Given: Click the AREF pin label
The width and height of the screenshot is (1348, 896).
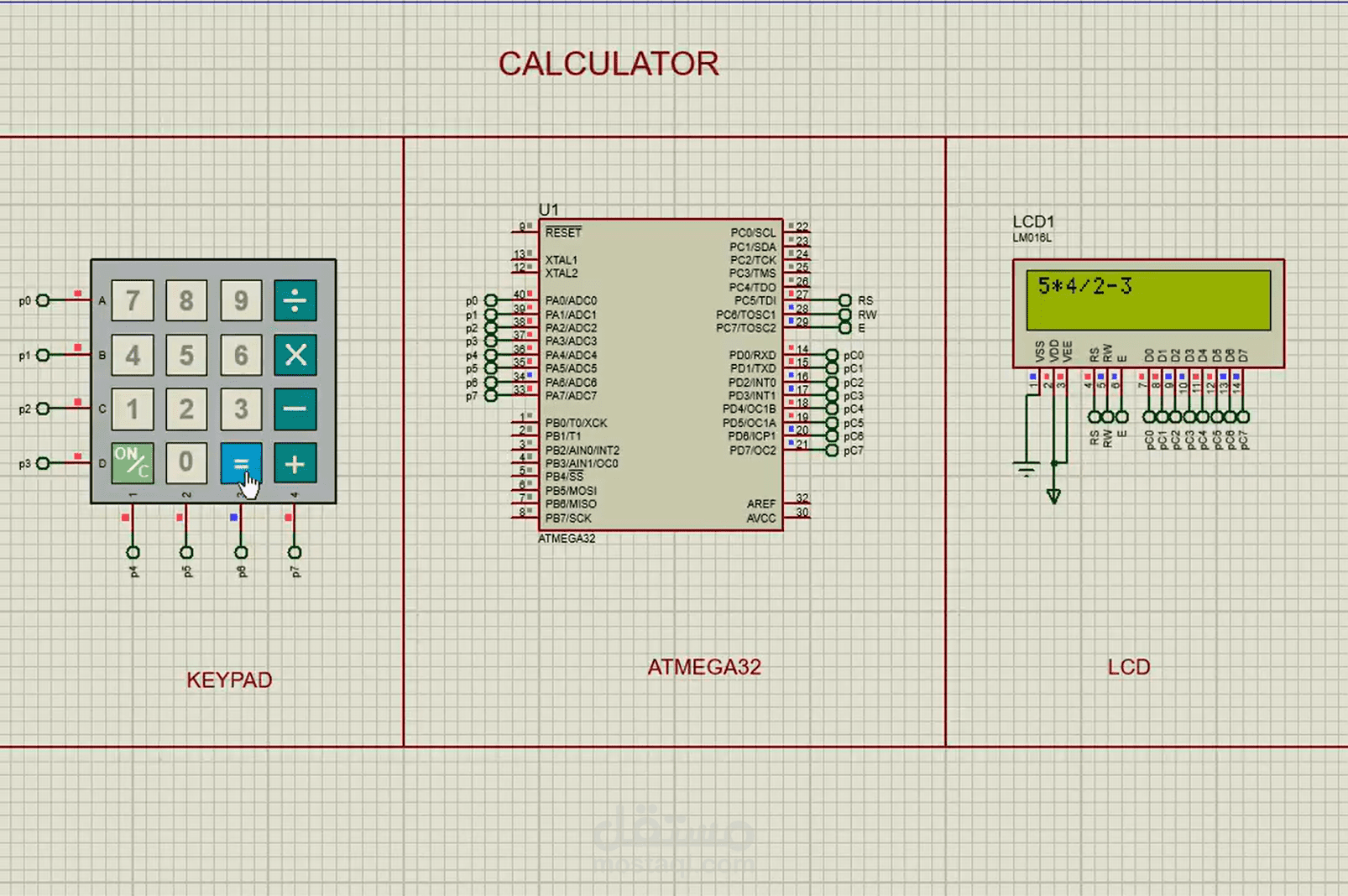Looking at the screenshot, I should coord(761,504).
